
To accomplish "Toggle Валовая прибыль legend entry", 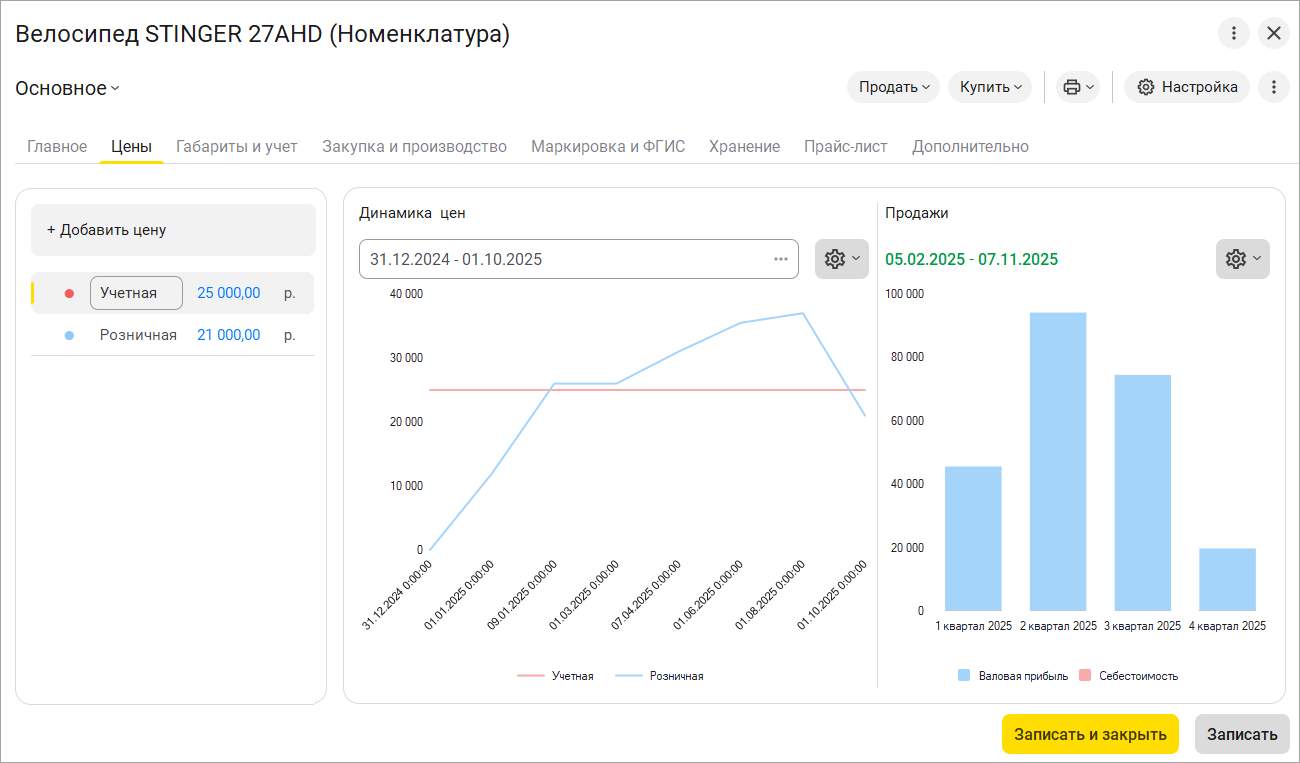I will click(x=1012, y=676).
